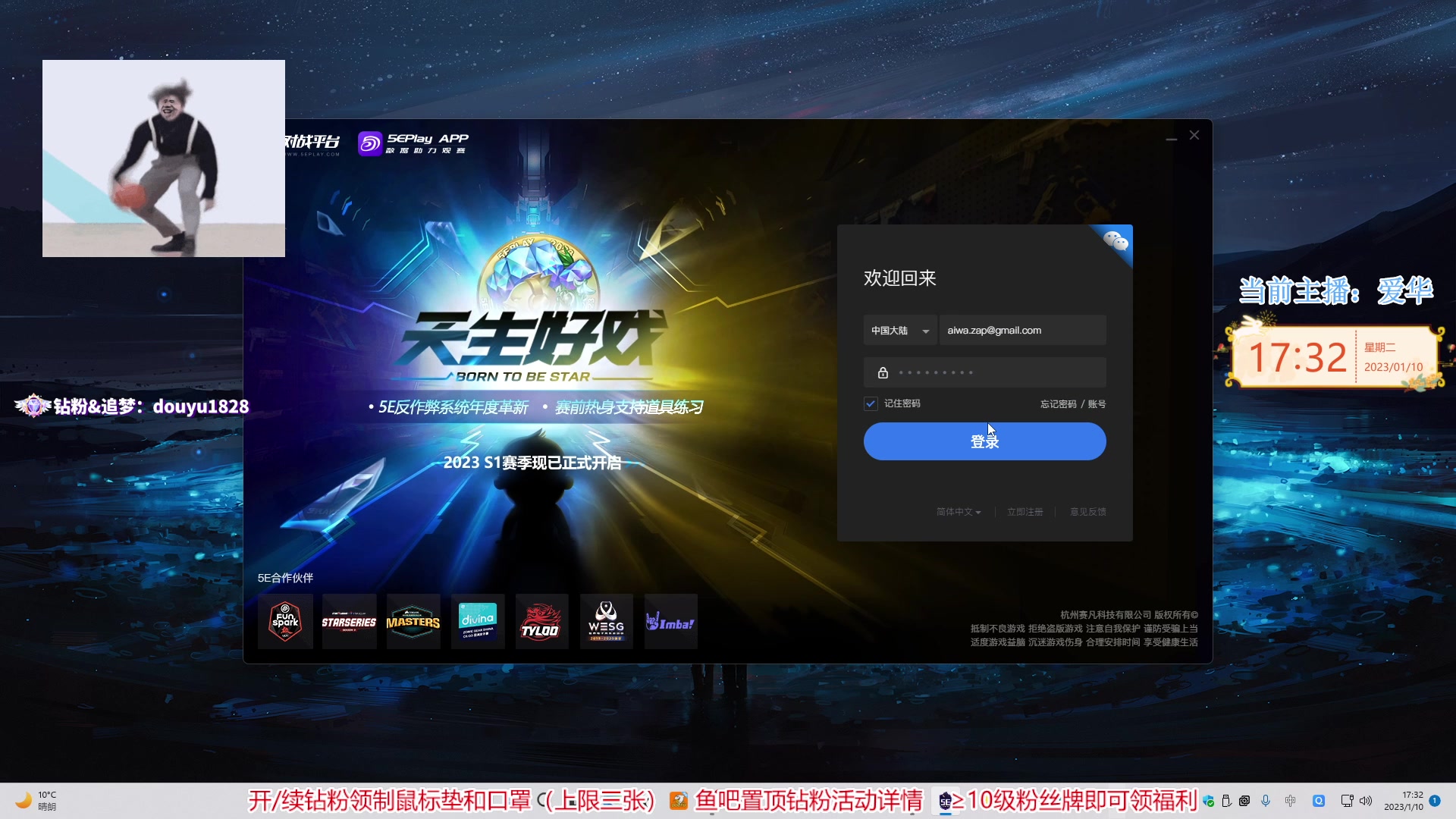The width and height of the screenshot is (1456, 819).
Task: Click the 意见反馈 link
Action: pos(1087,512)
